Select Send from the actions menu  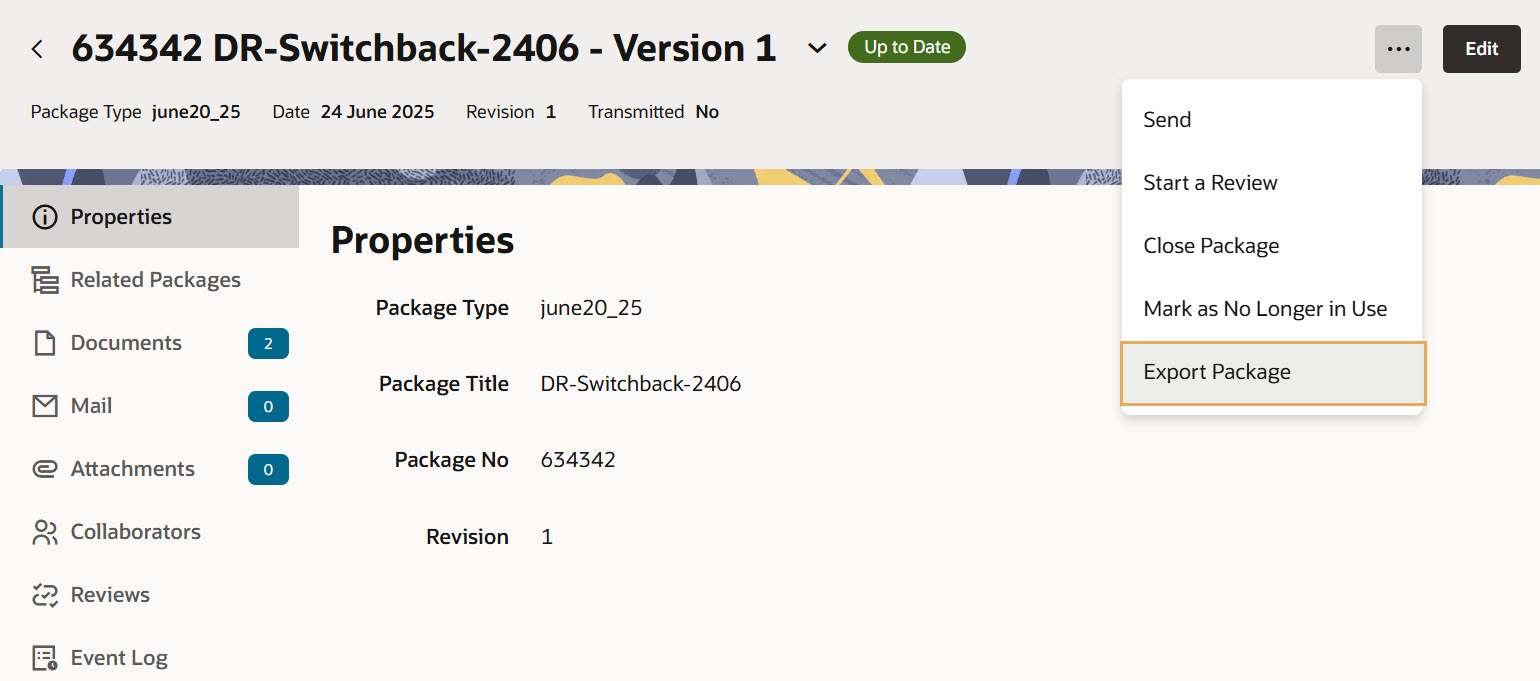point(1167,120)
